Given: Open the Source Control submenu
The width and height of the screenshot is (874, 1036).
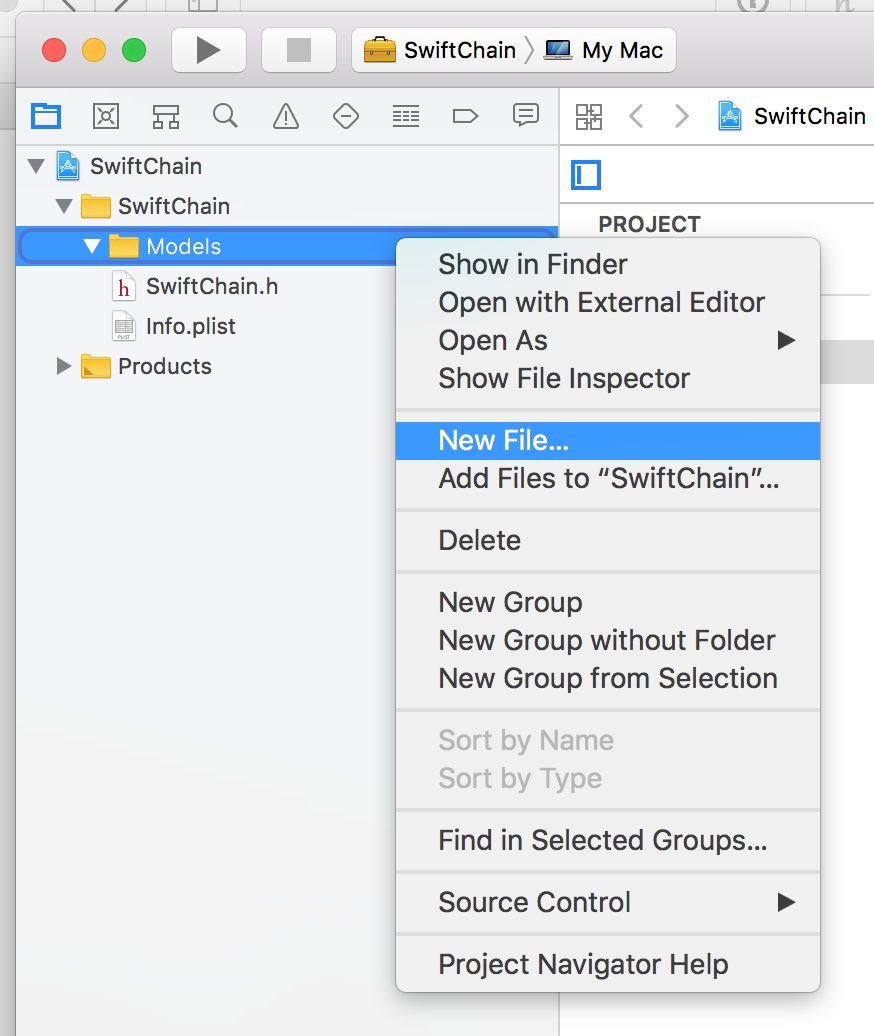Looking at the screenshot, I should click(x=608, y=903).
